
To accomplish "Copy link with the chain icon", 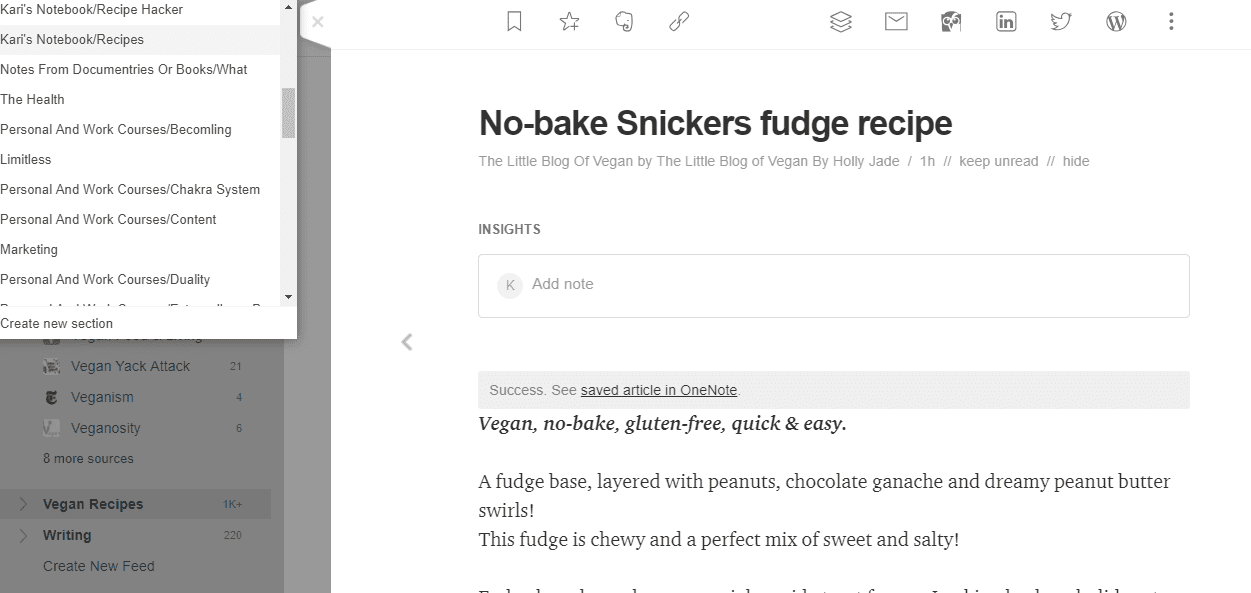I will click(679, 21).
